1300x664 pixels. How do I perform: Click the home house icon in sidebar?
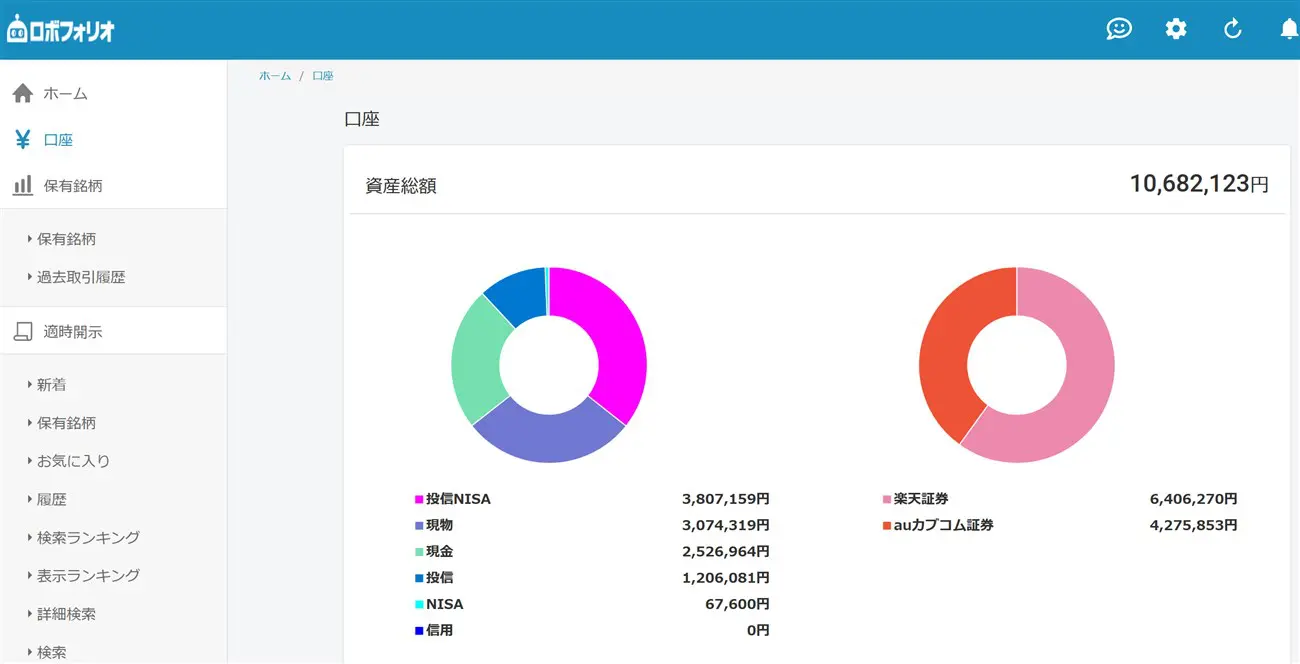tap(22, 93)
